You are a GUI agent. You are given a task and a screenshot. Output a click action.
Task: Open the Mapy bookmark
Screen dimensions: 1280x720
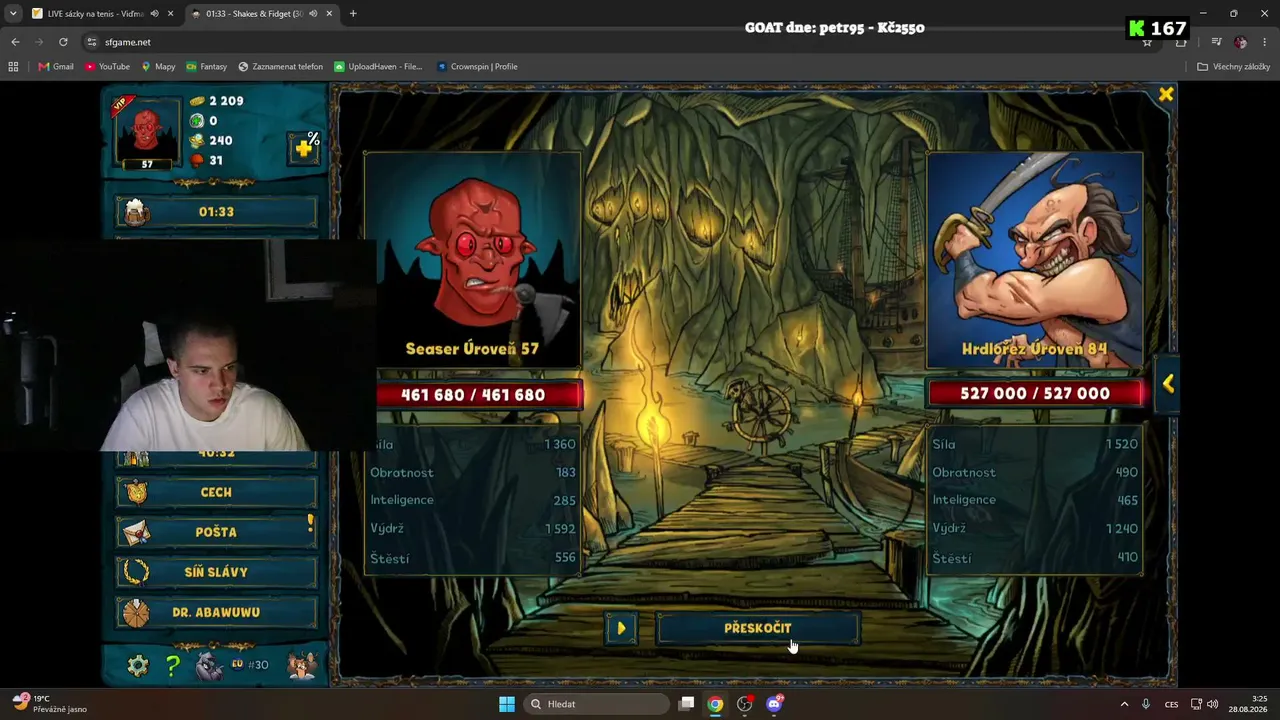coord(158,67)
